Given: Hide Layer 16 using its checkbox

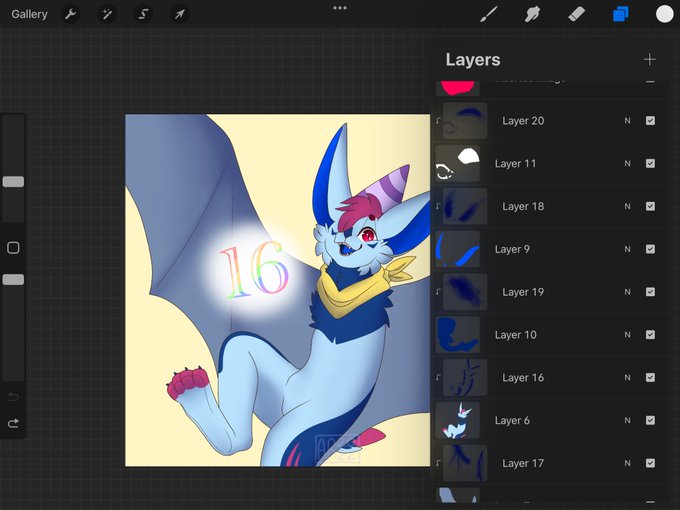Looking at the screenshot, I should click(650, 378).
